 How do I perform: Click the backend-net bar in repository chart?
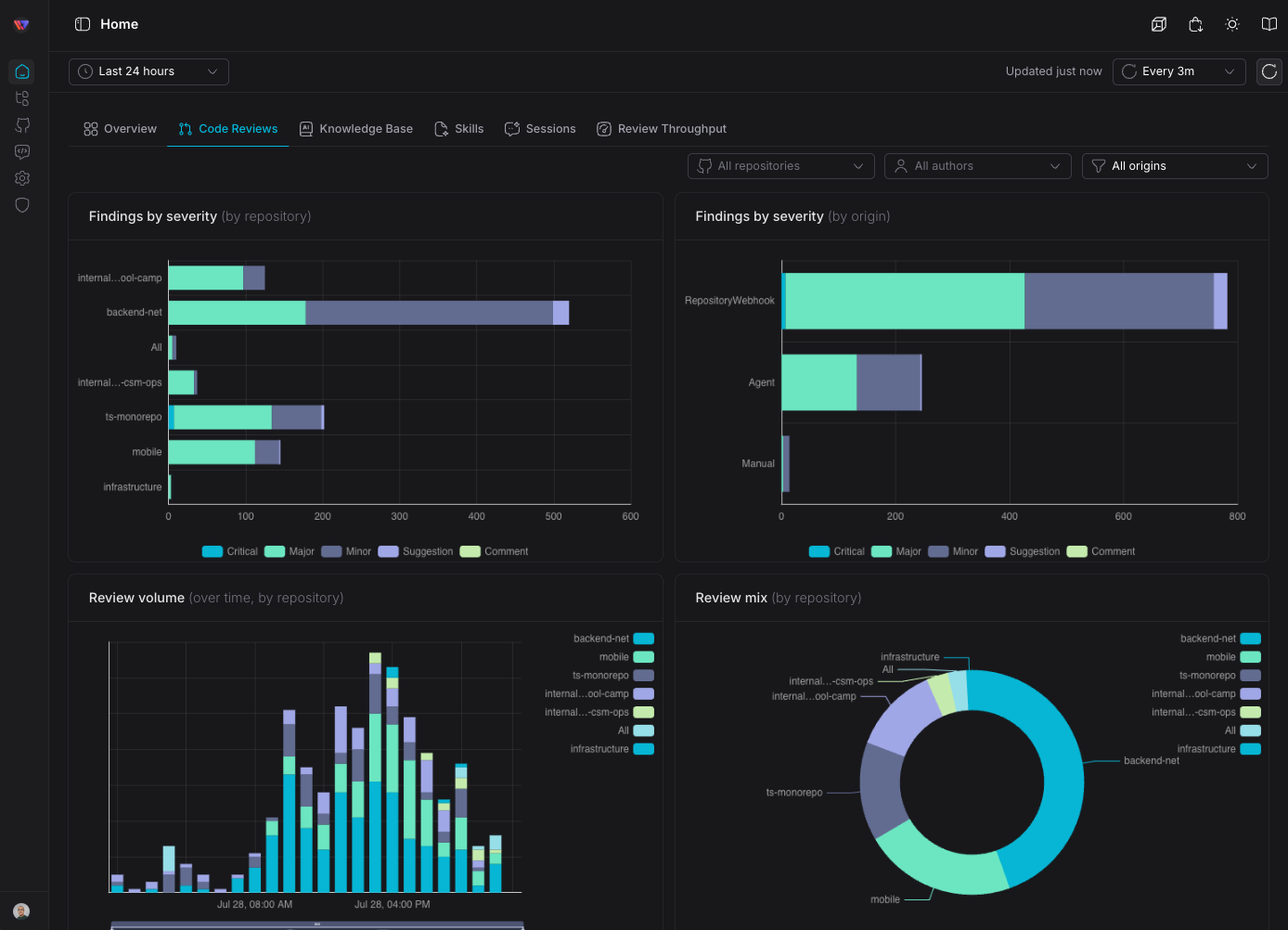(368, 313)
